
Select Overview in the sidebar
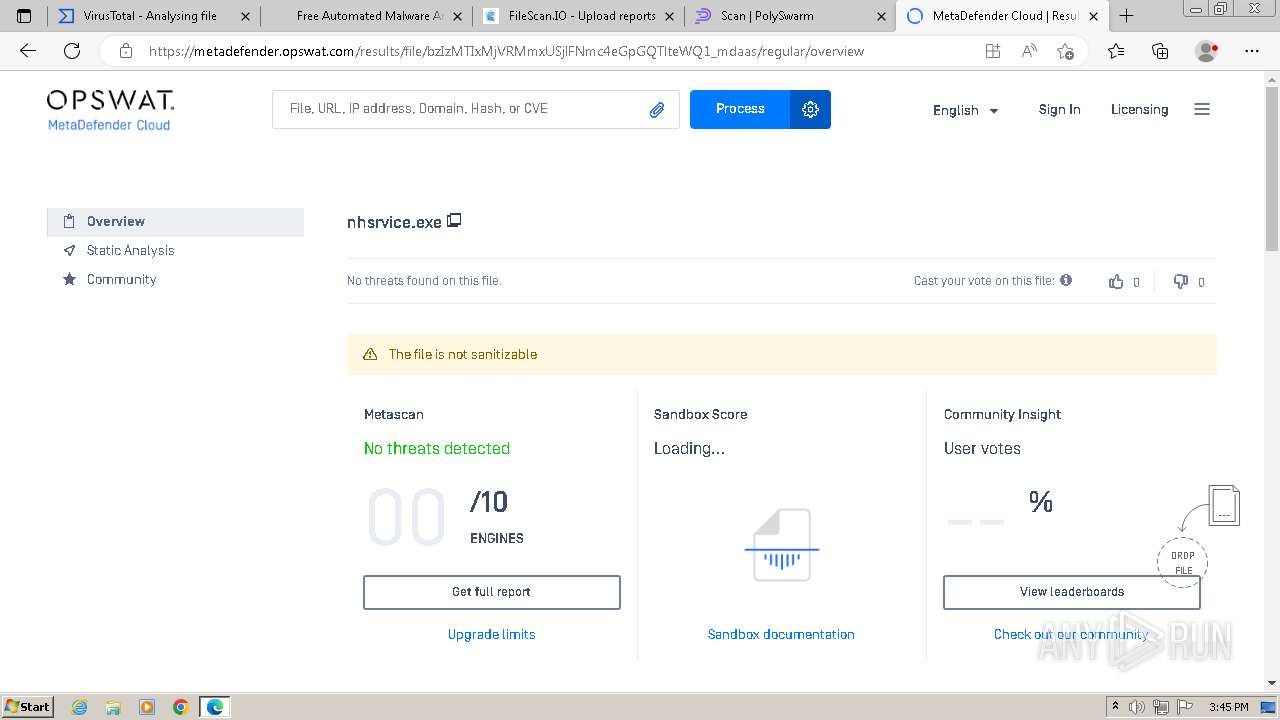click(175, 222)
